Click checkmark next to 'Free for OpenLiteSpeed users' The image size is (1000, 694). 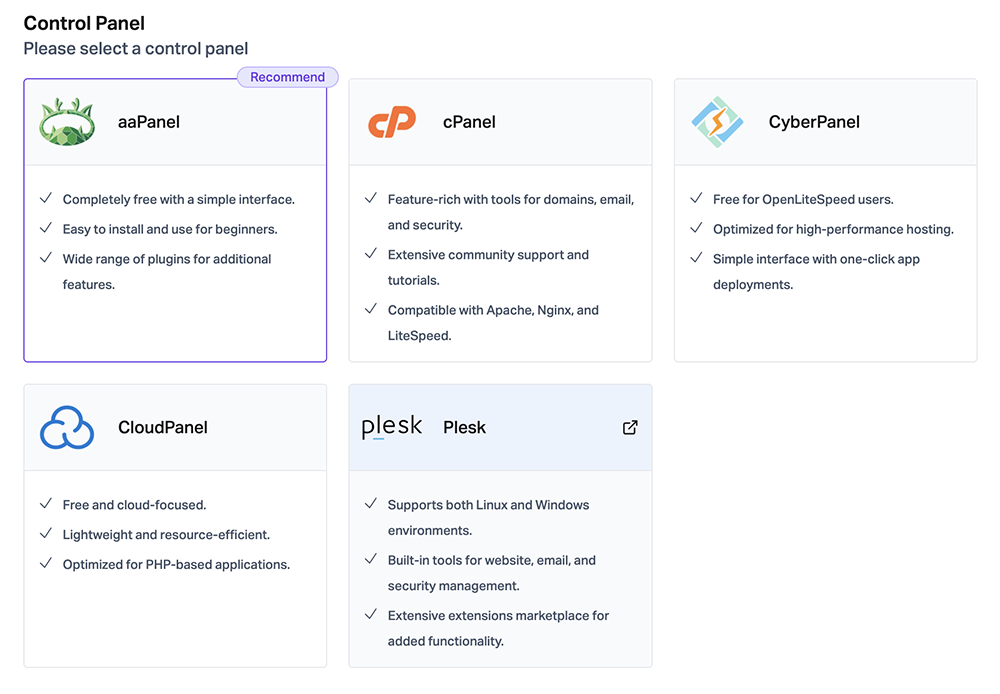[696, 198]
